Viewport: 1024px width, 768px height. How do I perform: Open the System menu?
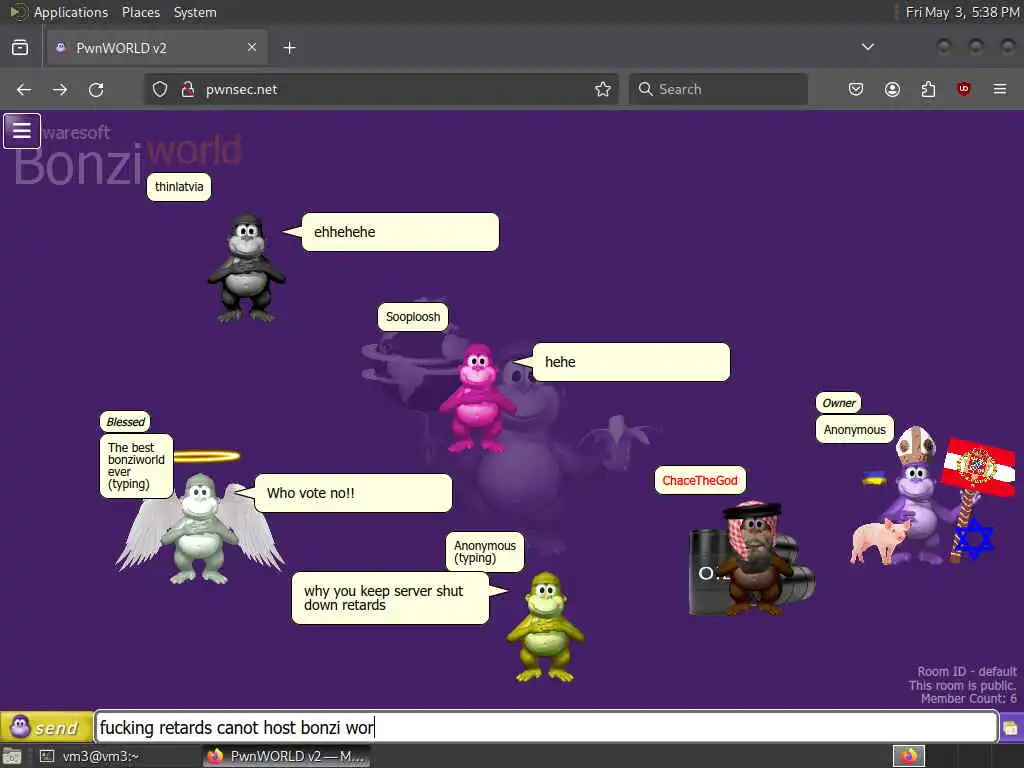point(195,12)
